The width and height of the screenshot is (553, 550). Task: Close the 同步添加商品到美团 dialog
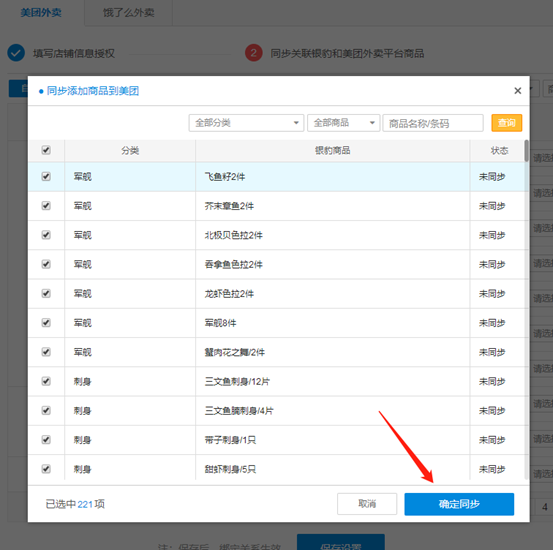point(517,91)
